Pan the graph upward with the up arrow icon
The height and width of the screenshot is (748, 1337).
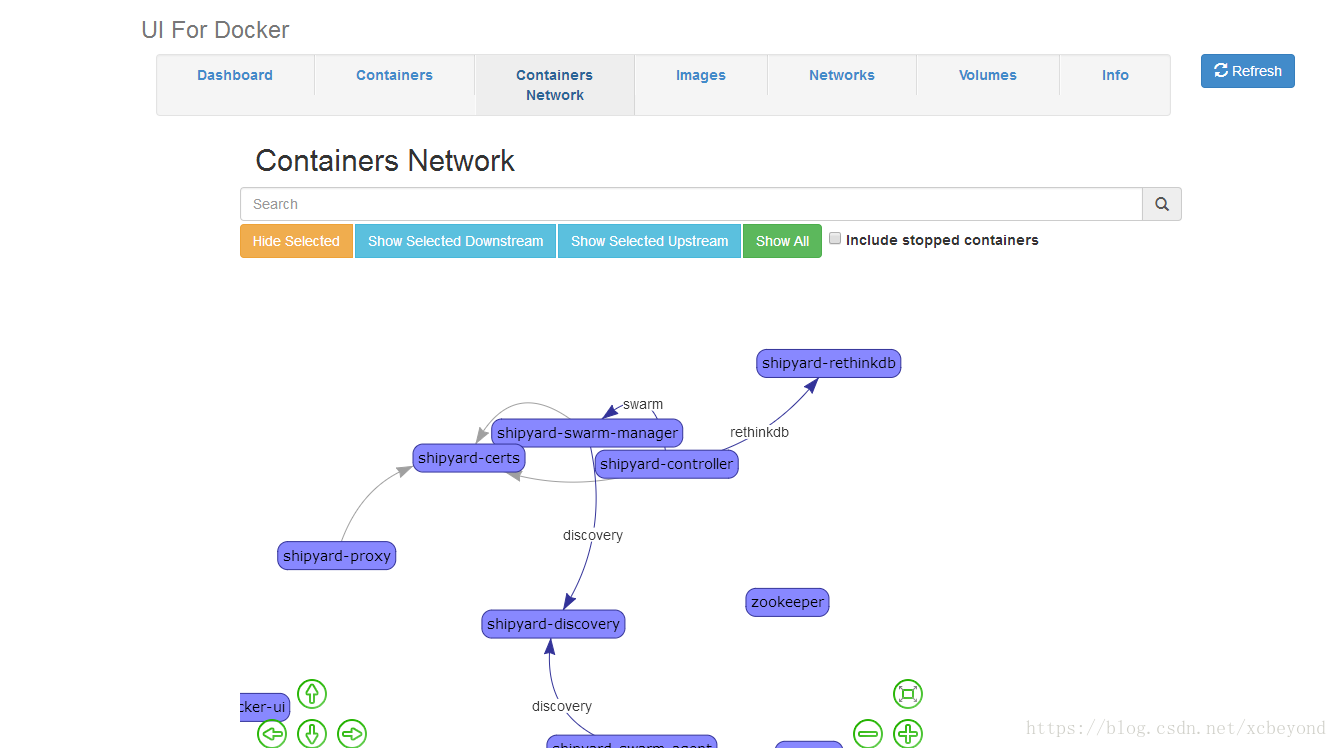point(311,693)
